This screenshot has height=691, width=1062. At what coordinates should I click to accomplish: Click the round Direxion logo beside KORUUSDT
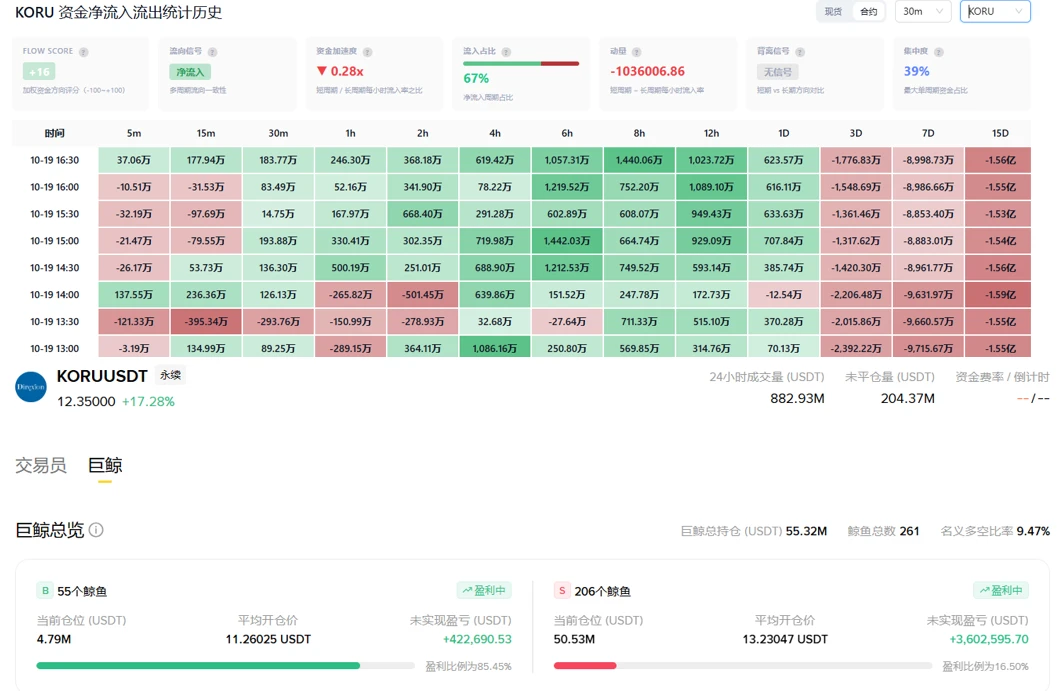pos(30,387)
